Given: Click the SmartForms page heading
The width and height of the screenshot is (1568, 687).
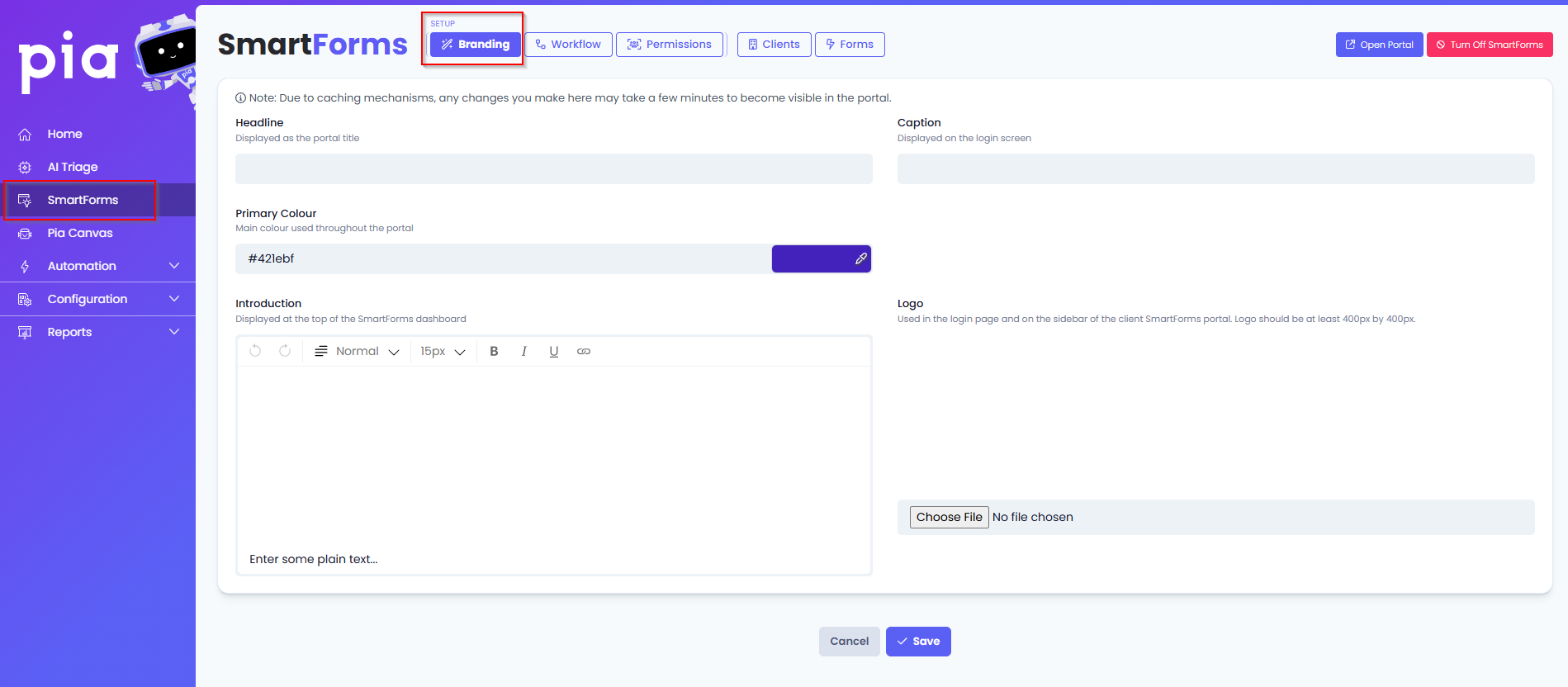Looking at the screenshot, I should [x=313, y=44].
